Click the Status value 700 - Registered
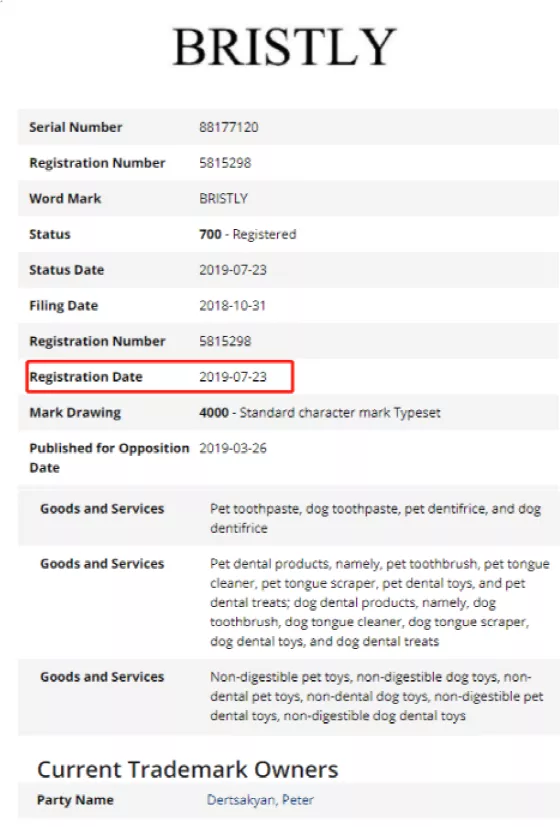This screenshot has width=560, height=827. [248, 234]
